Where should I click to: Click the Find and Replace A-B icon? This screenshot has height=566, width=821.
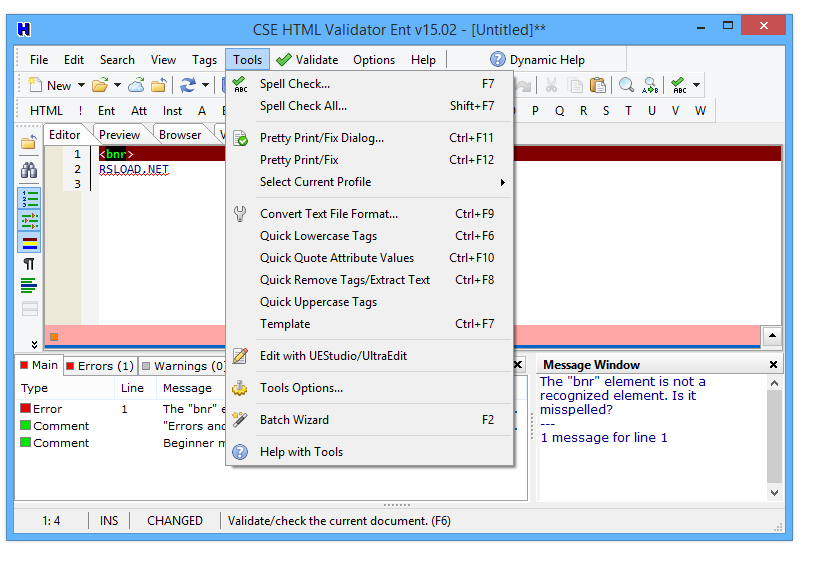(x=650, y=85)
